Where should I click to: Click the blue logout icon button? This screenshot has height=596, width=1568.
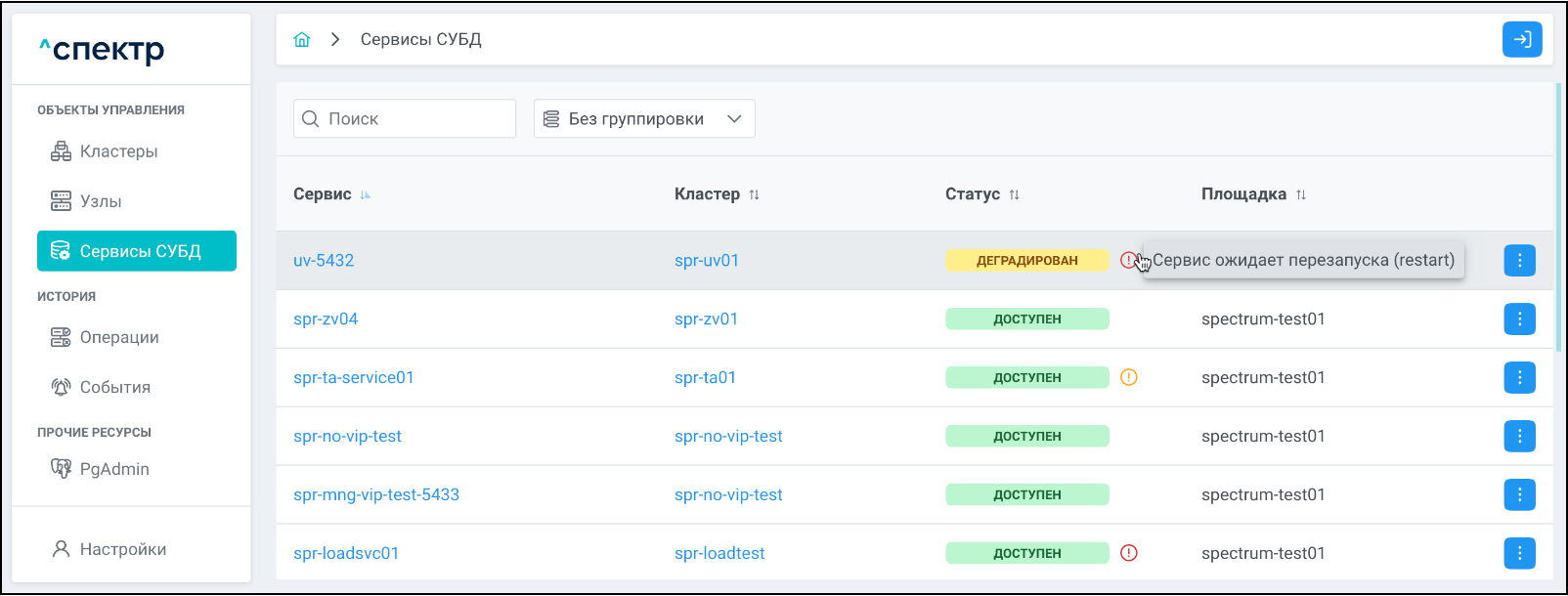[x=1521, y=40]
